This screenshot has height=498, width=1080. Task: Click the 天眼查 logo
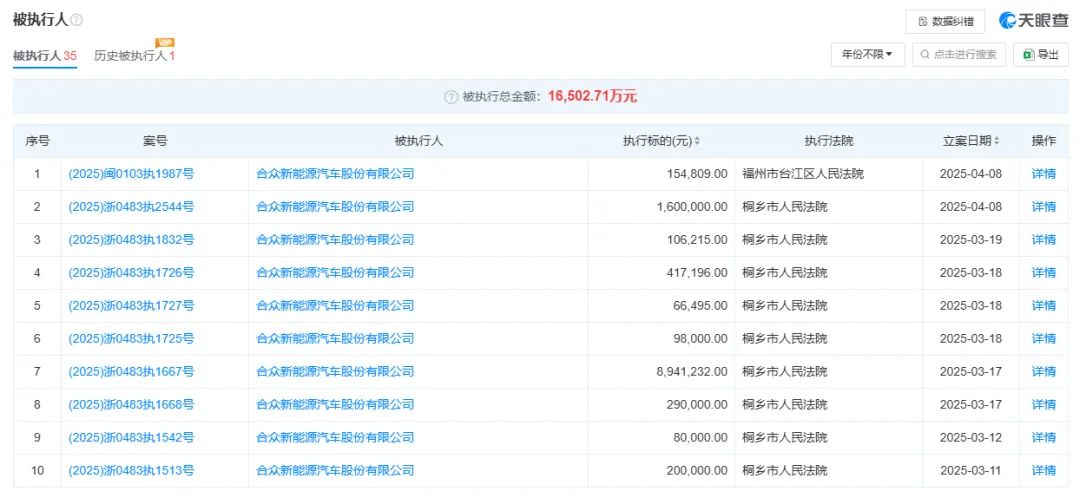click(x=1033, y=21)
